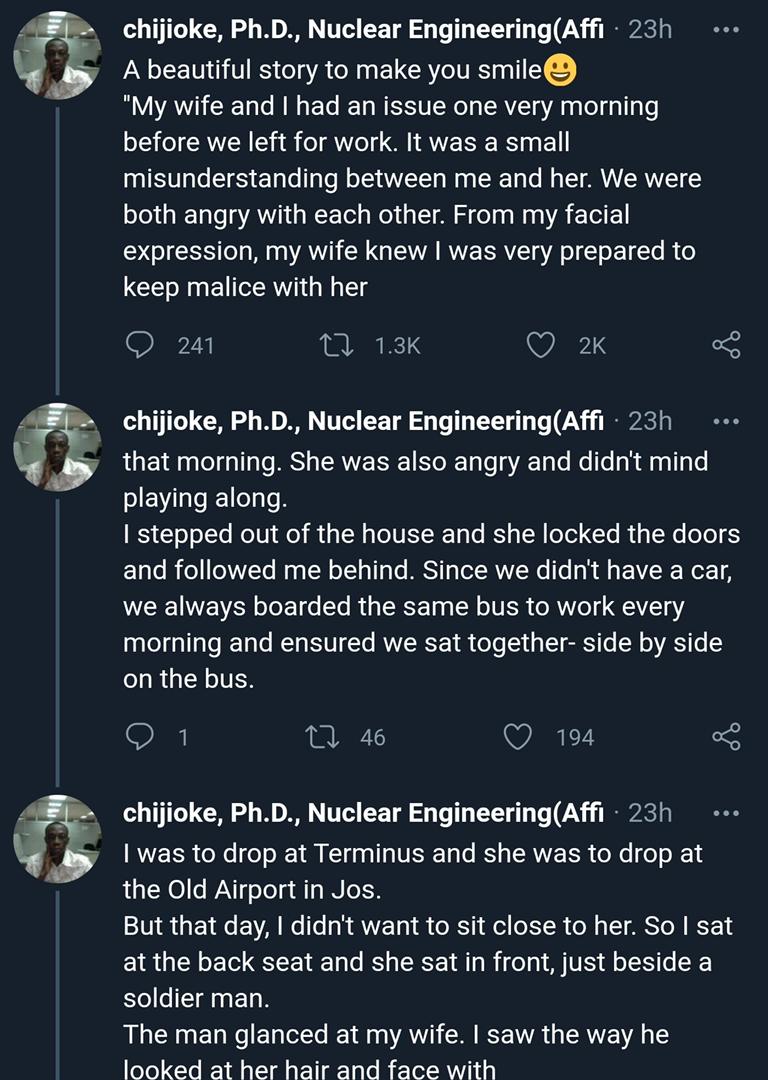Reply to the first tweet with 241 comments

[x=140, y=345]
